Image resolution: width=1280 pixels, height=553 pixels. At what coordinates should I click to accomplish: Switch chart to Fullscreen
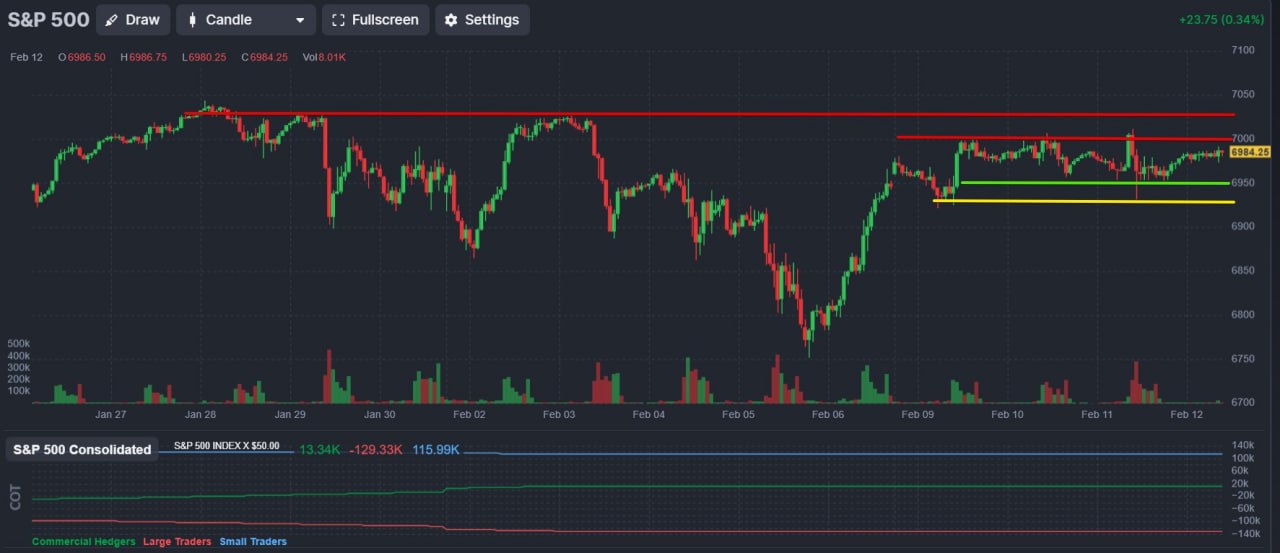[x=375, y=20]
